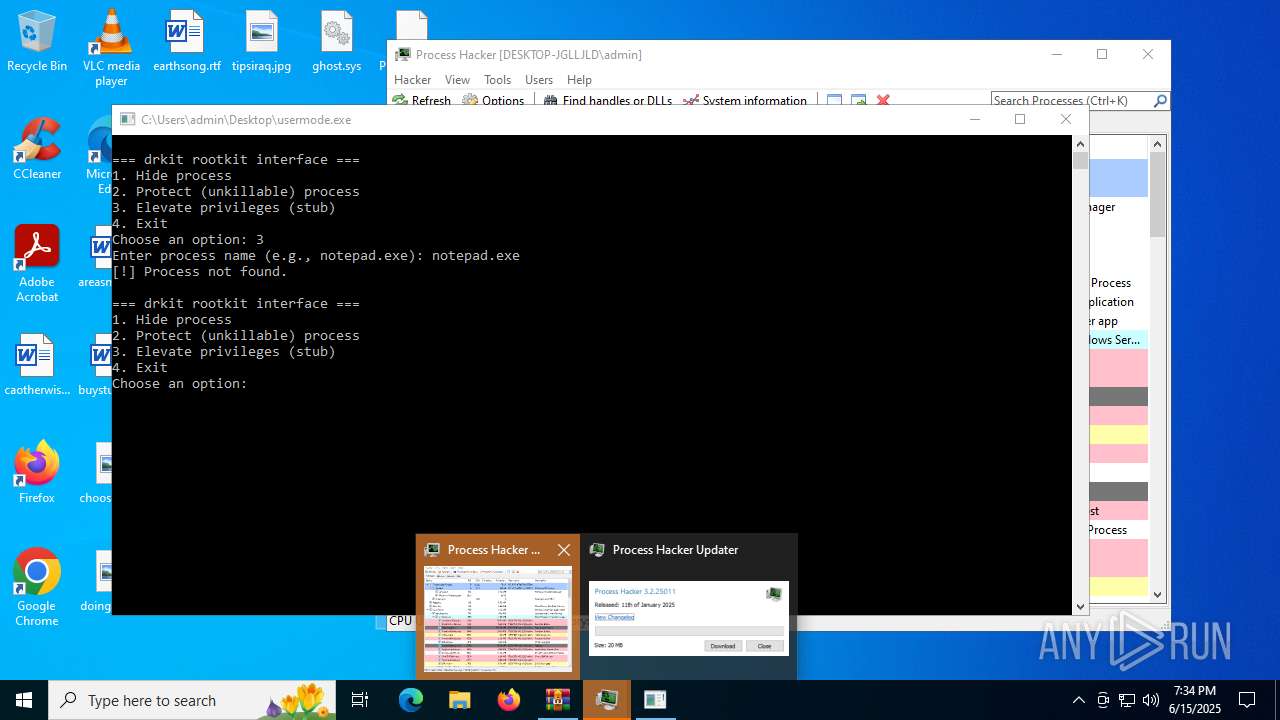Open the Help menu in Process Hacker
Viewport: 1280px width, 720px height.
(579, 80)
